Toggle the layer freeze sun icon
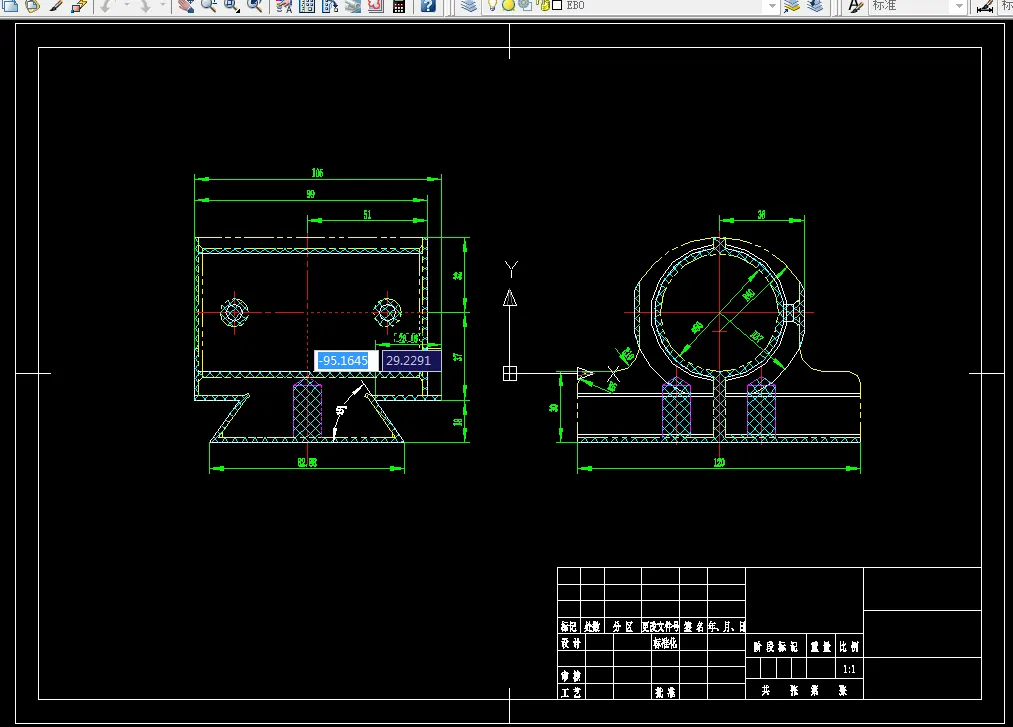This screenshot has height=727, width=1013. [x=508, y=5]
